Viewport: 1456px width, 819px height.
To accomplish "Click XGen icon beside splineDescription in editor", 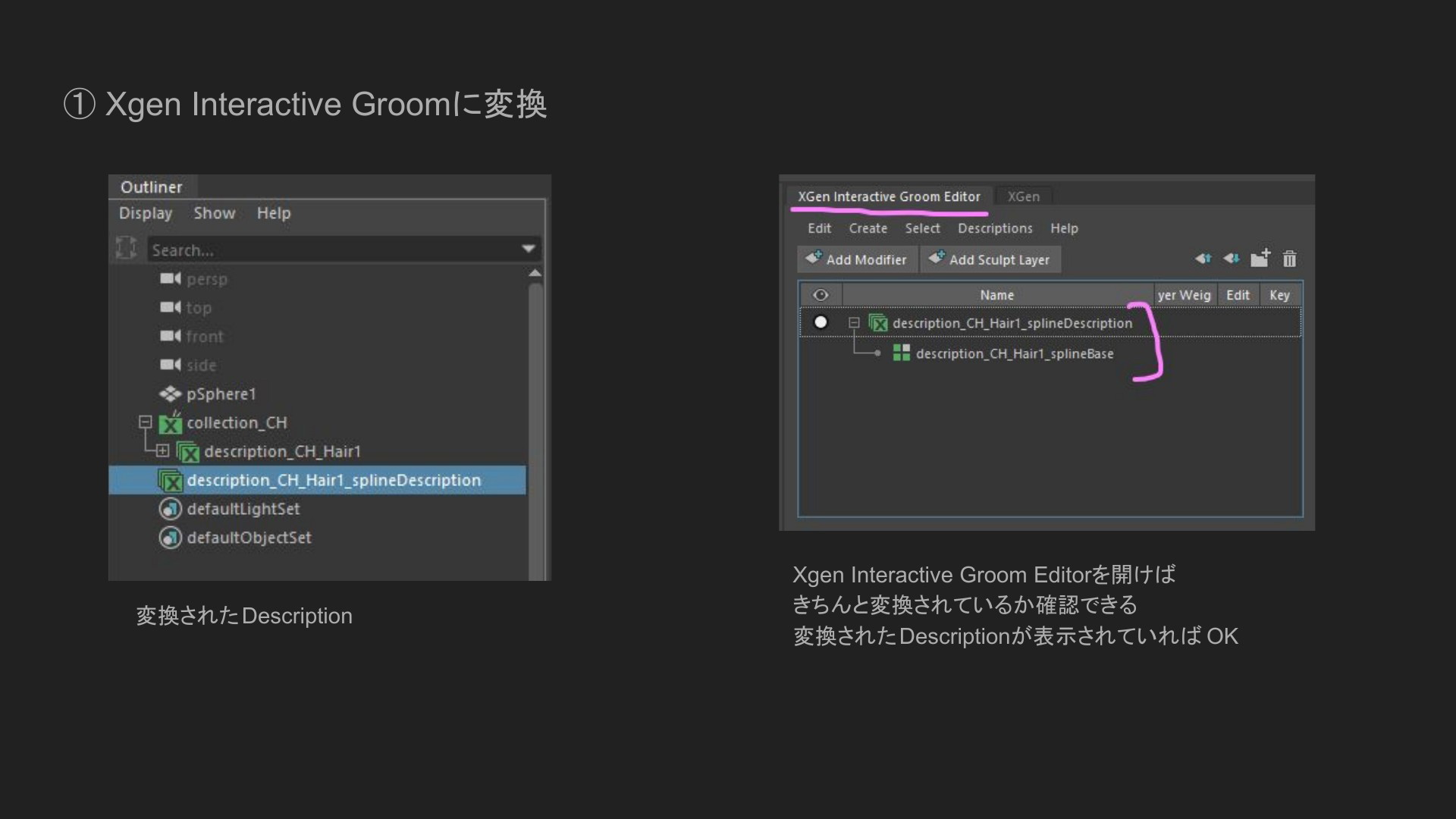I will click(878, 323).
